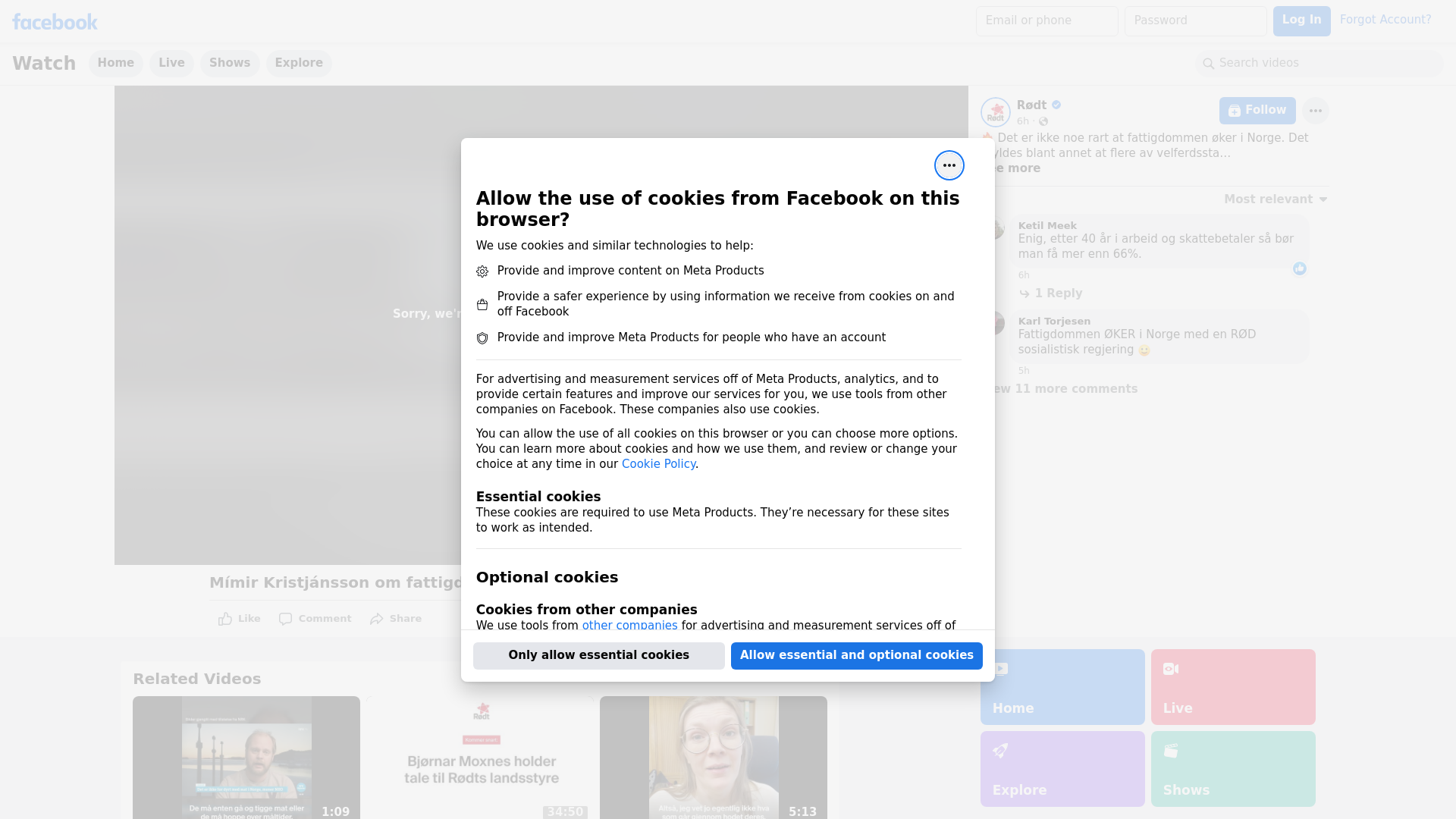
Task: Open Karl Torjesen's profile name
Action: tap(1054, 322)
